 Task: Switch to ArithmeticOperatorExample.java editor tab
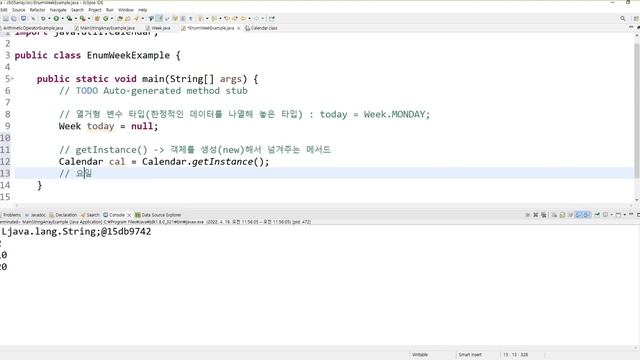(x=33, y=28)
